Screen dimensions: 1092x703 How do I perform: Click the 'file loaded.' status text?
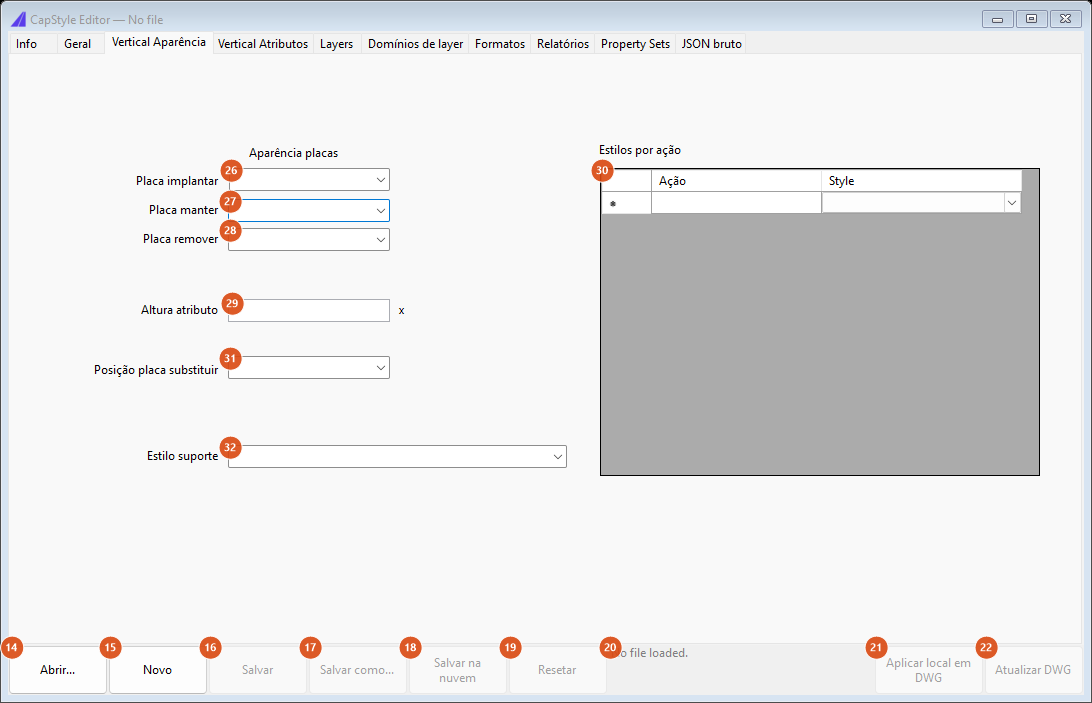pos(659,653)
